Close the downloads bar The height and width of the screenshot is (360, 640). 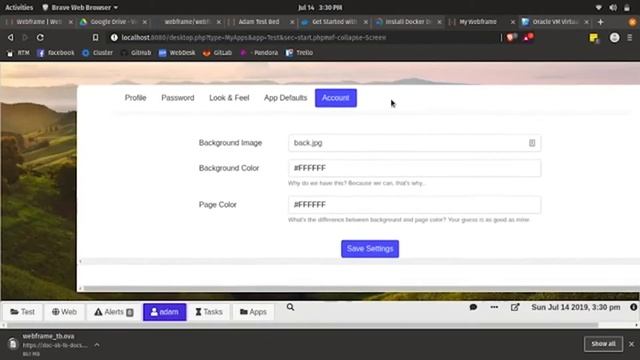[631, 344]
